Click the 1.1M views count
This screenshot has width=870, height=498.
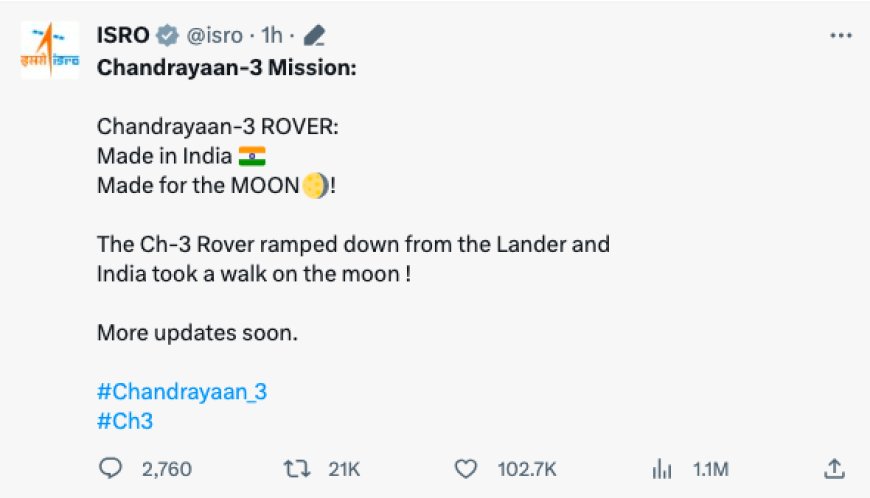click(710, 469)
